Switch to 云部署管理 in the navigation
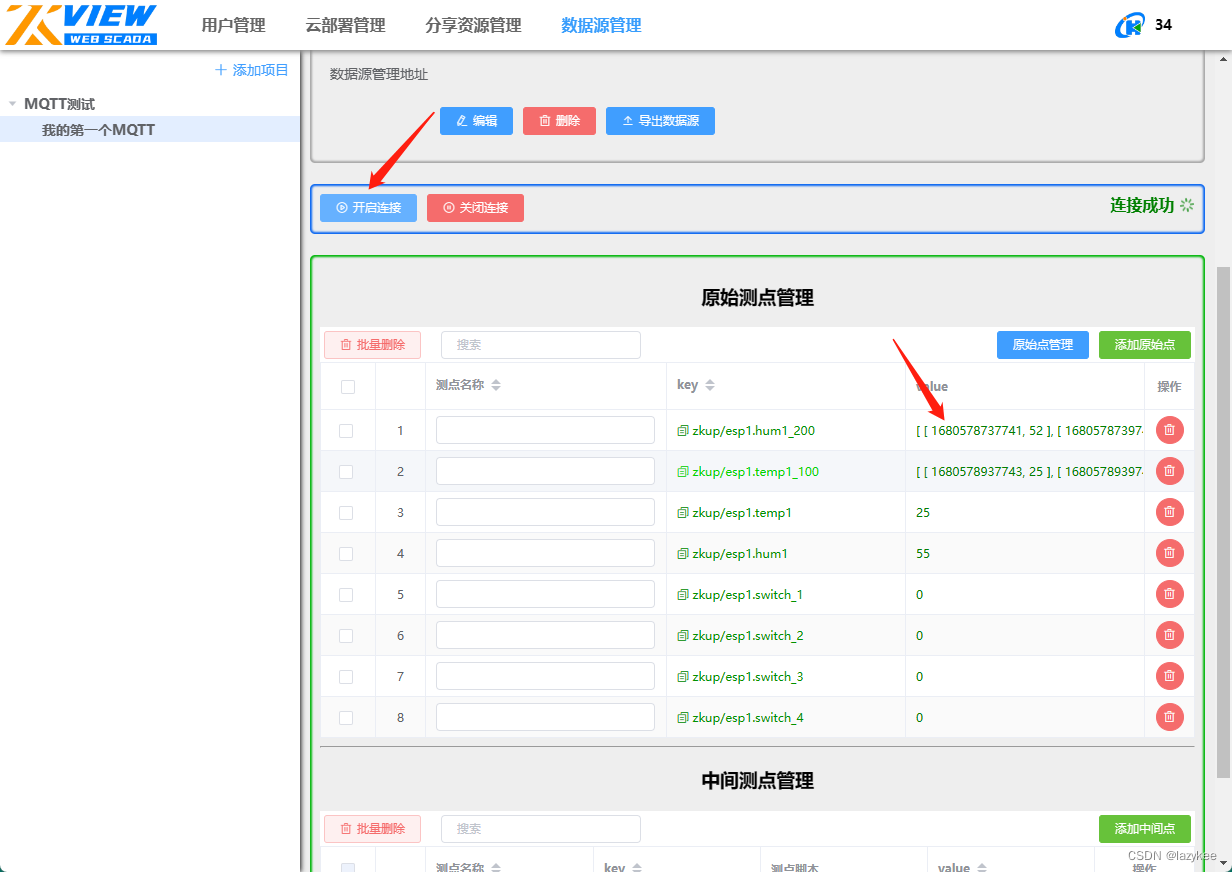This screenshot has height=872, width=1232. point(345,25)
